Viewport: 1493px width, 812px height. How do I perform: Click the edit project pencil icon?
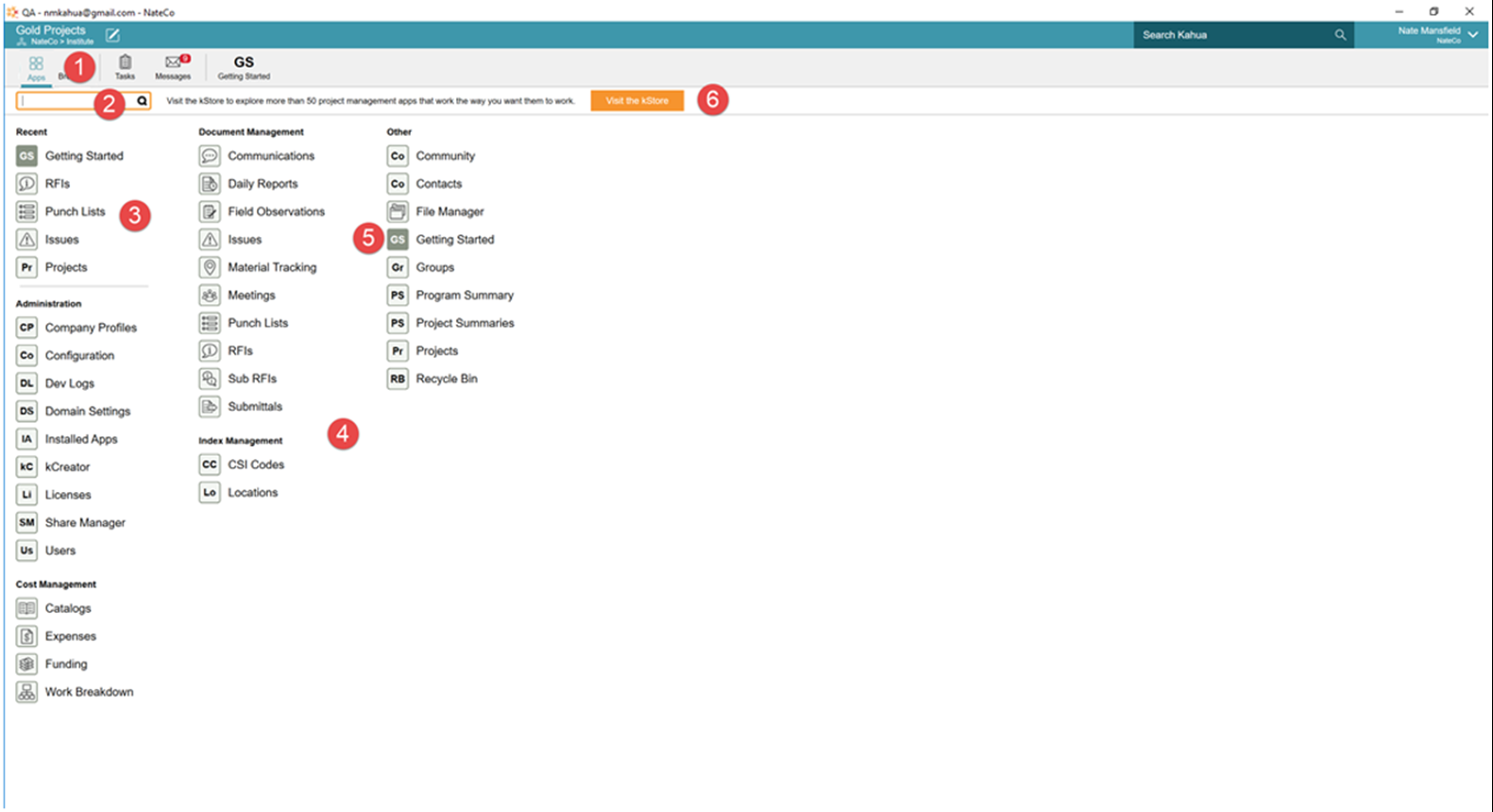coord(112,36)
